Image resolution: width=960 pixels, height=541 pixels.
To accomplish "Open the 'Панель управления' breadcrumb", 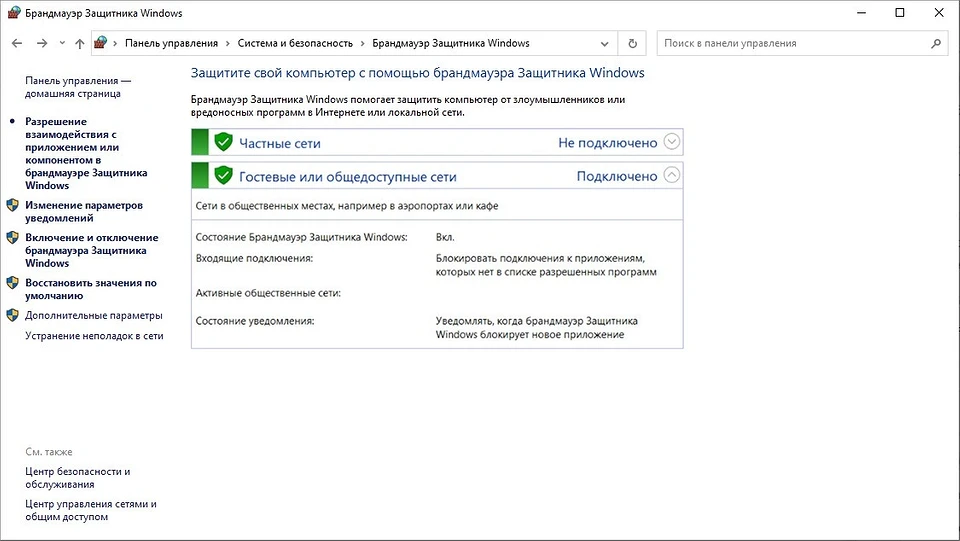I will [171, 43].
